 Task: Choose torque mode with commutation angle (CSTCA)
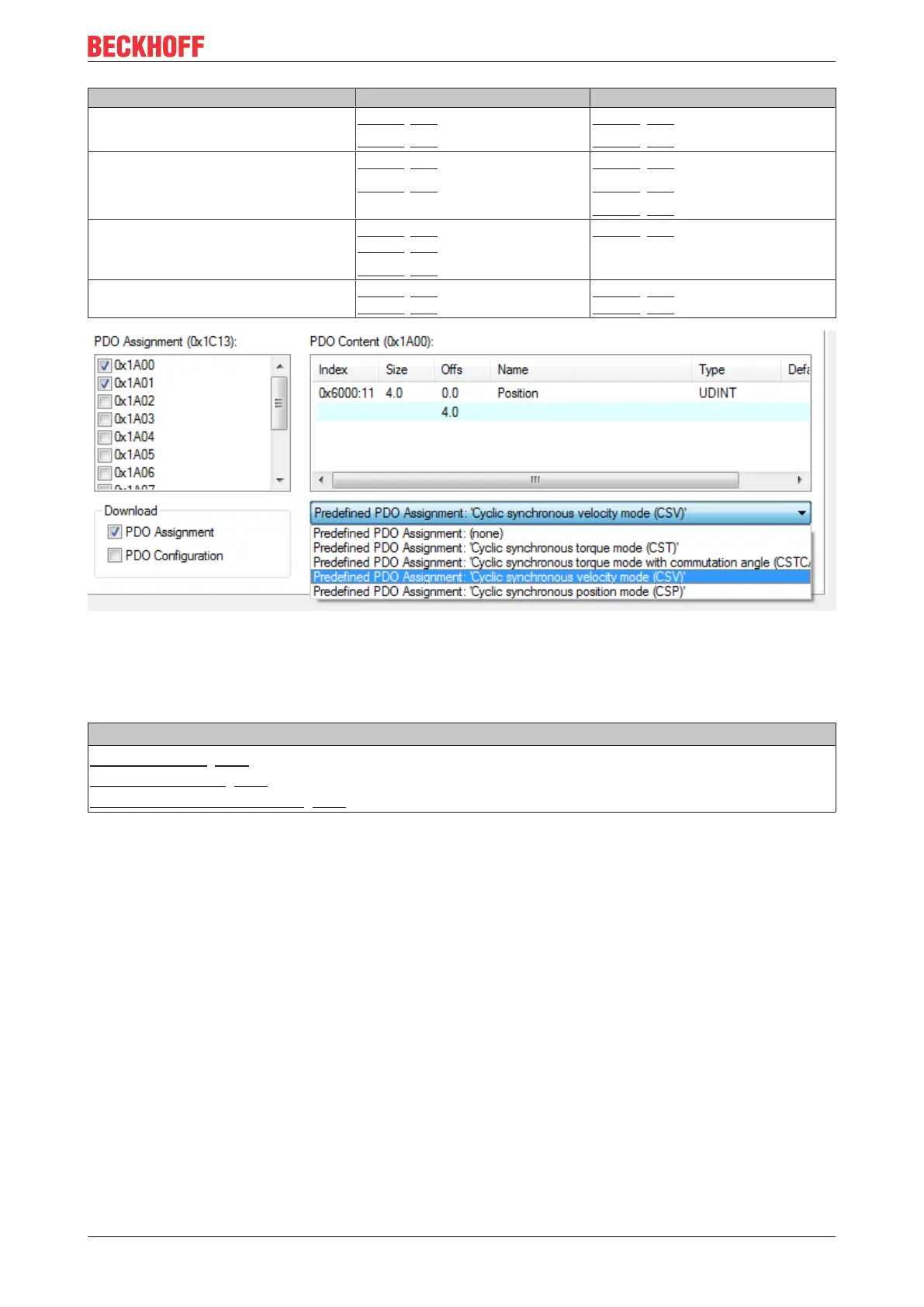point(560,562)
